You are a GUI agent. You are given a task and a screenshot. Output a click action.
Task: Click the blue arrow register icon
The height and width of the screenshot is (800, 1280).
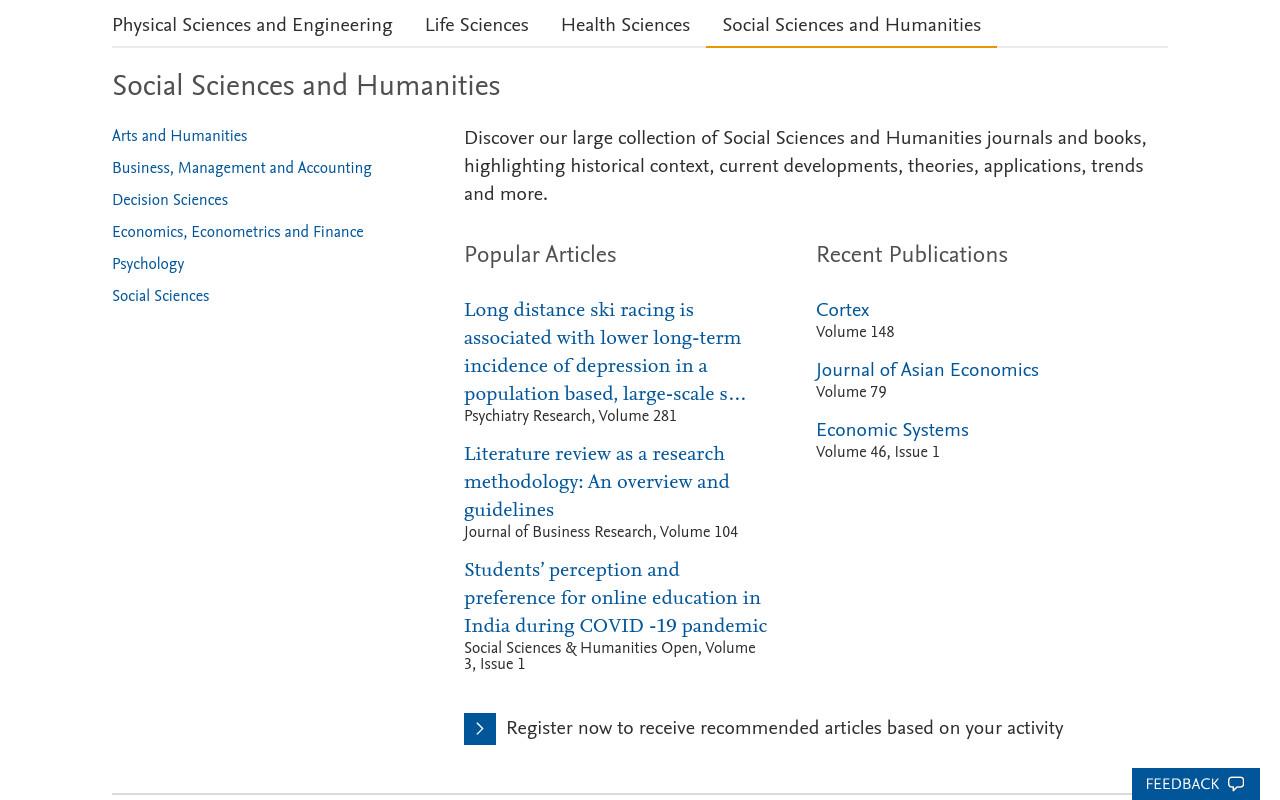pyautogui.click(x=480, y=729)
